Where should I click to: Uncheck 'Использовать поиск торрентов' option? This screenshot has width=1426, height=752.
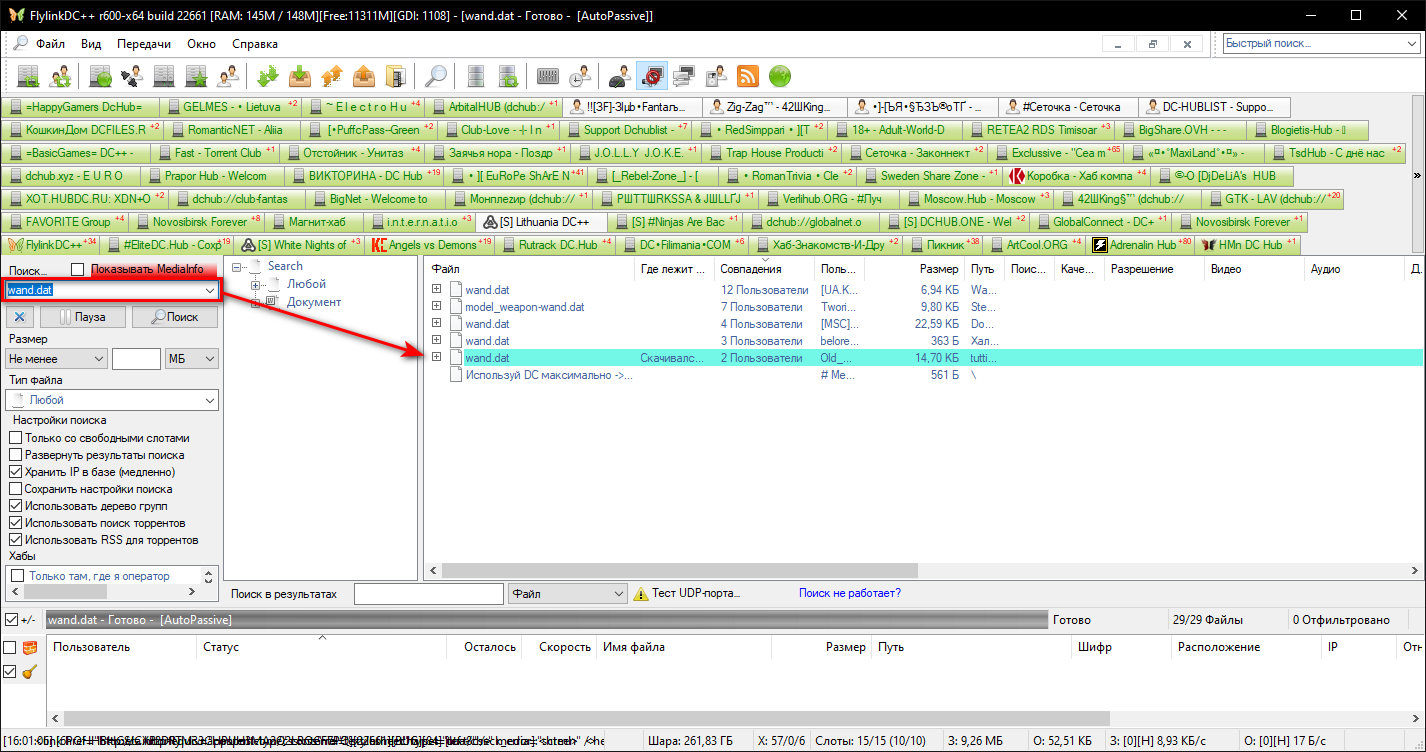coord(16,523)
